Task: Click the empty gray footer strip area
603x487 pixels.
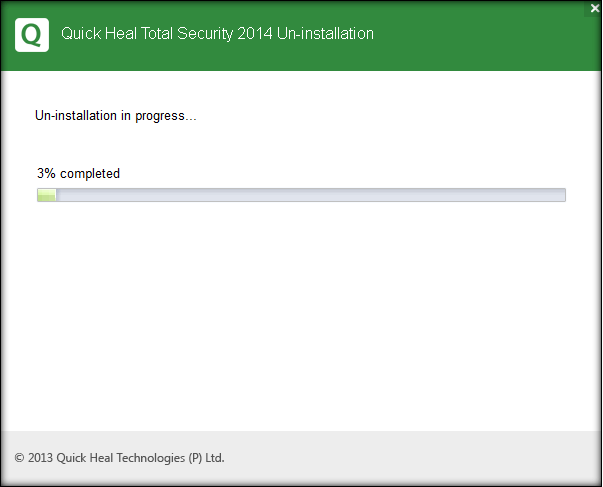Action: click(420, 458)
